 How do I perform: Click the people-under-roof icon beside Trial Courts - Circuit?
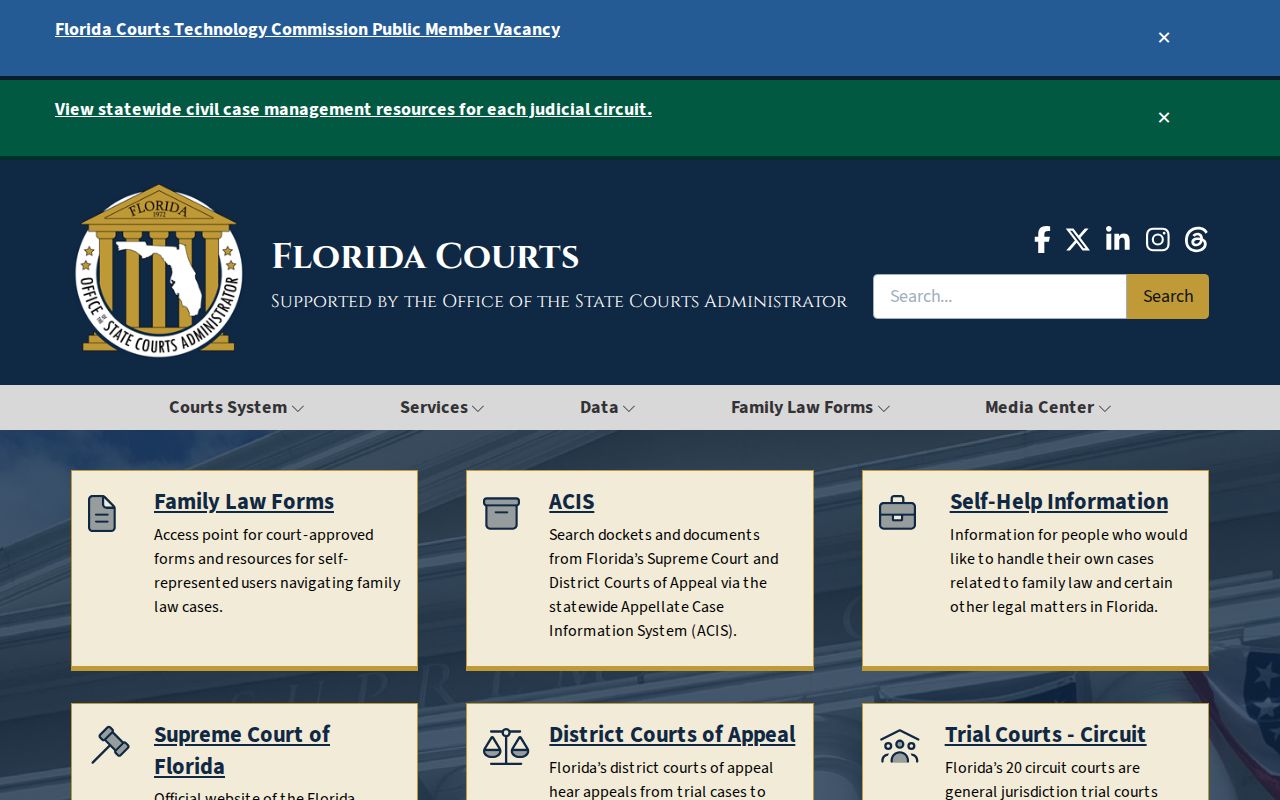900,746
